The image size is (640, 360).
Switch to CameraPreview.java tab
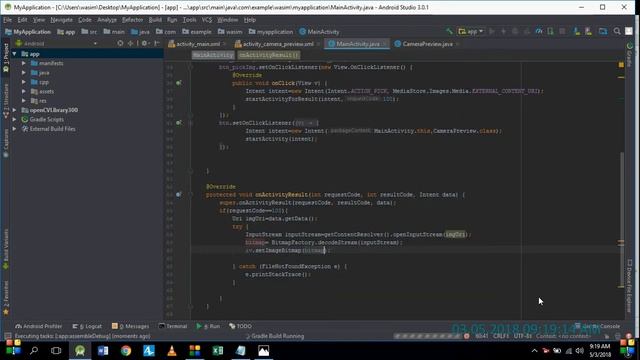pos(427,44)
